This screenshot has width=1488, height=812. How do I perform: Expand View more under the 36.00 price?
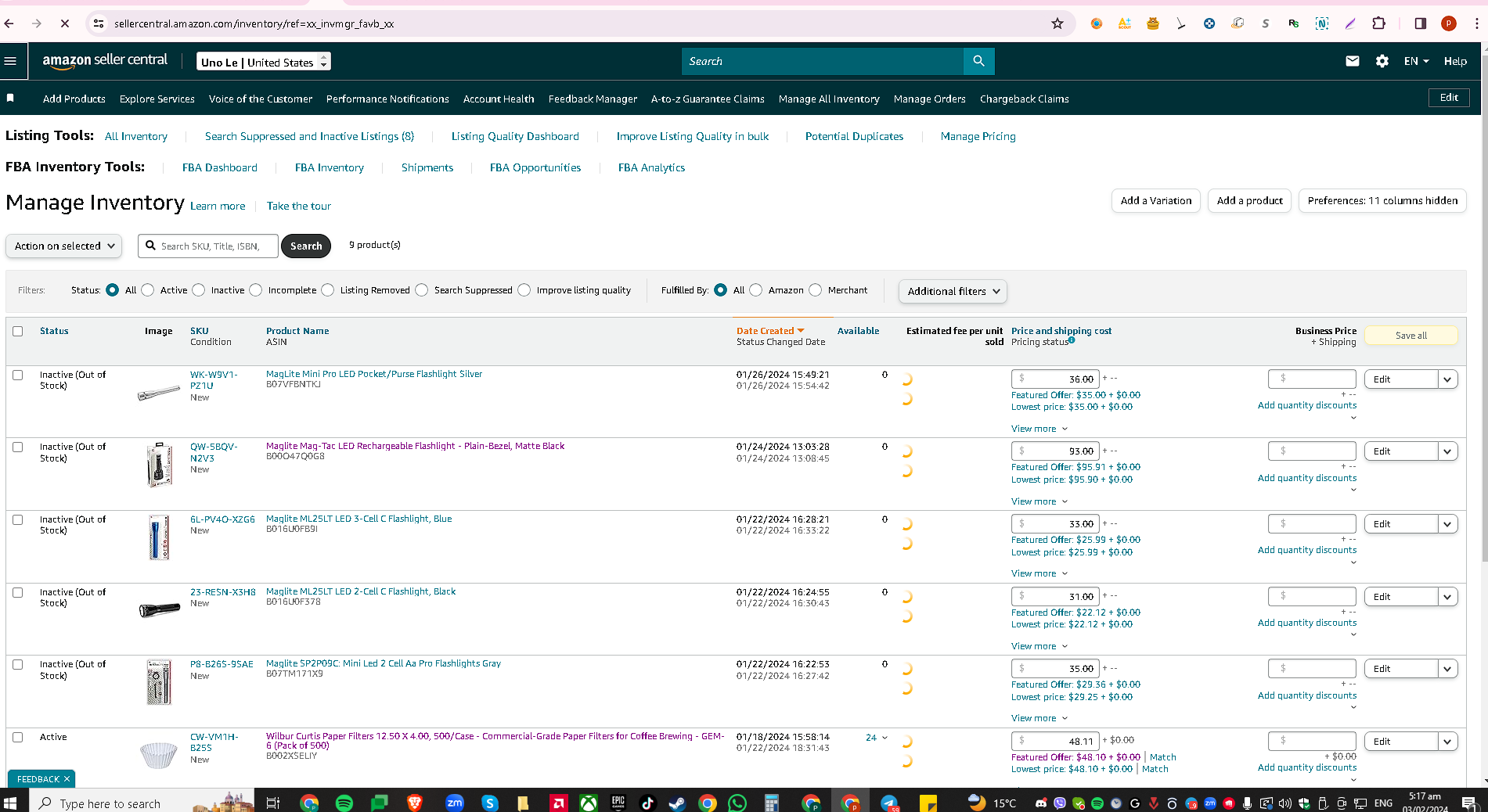pyautogui.click(x=1039, y=429)
